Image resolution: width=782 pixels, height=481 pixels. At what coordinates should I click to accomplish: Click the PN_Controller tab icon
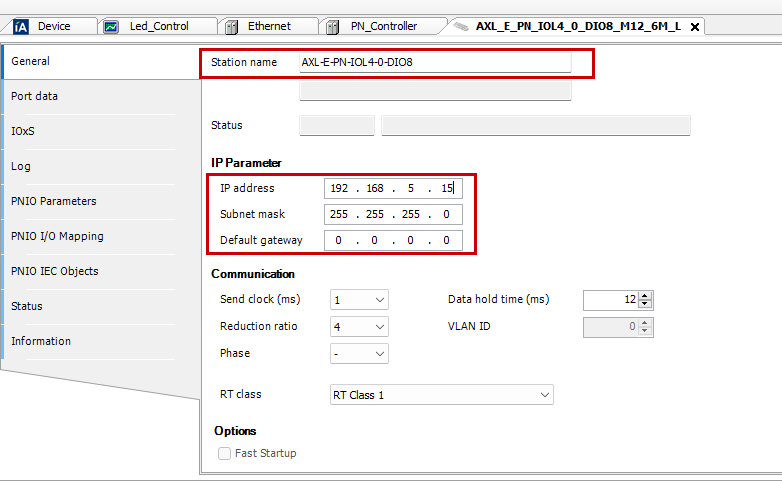pyautogui.click(x=335, y=26)
